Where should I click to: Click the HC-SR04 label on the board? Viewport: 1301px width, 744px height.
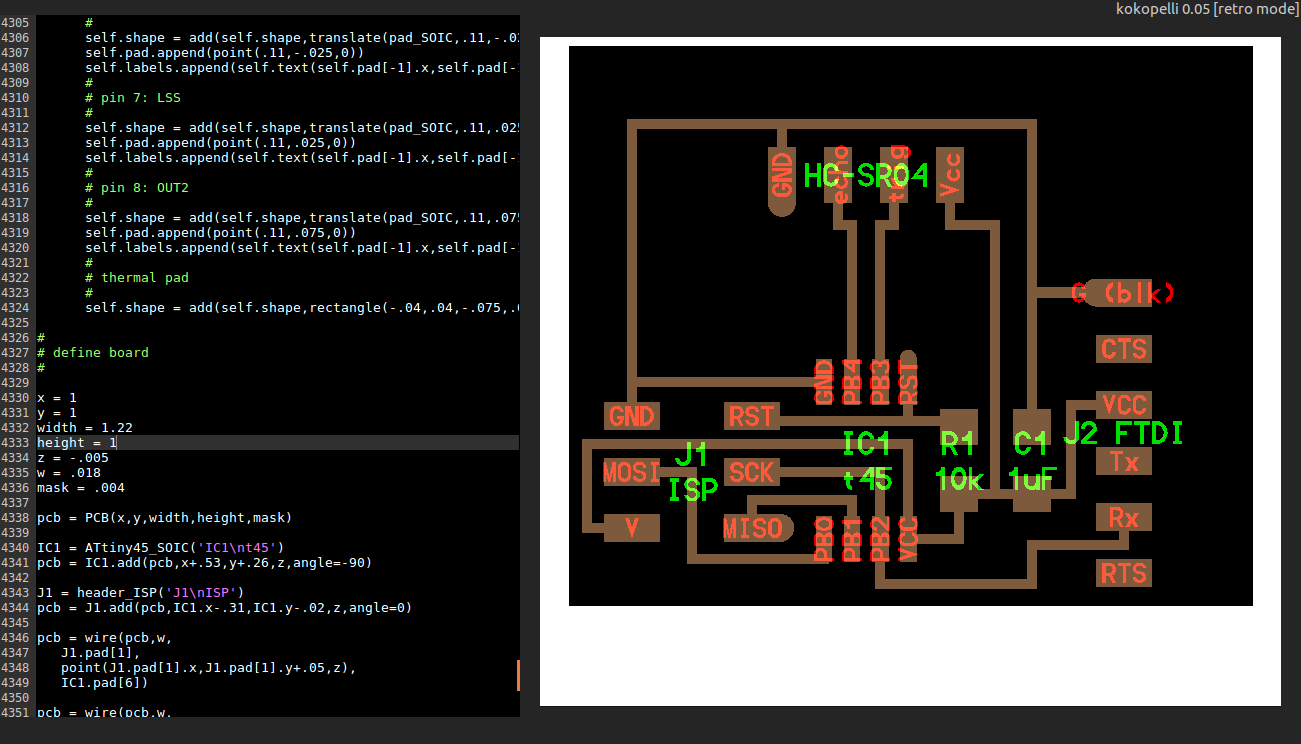[x=866, y=176]
